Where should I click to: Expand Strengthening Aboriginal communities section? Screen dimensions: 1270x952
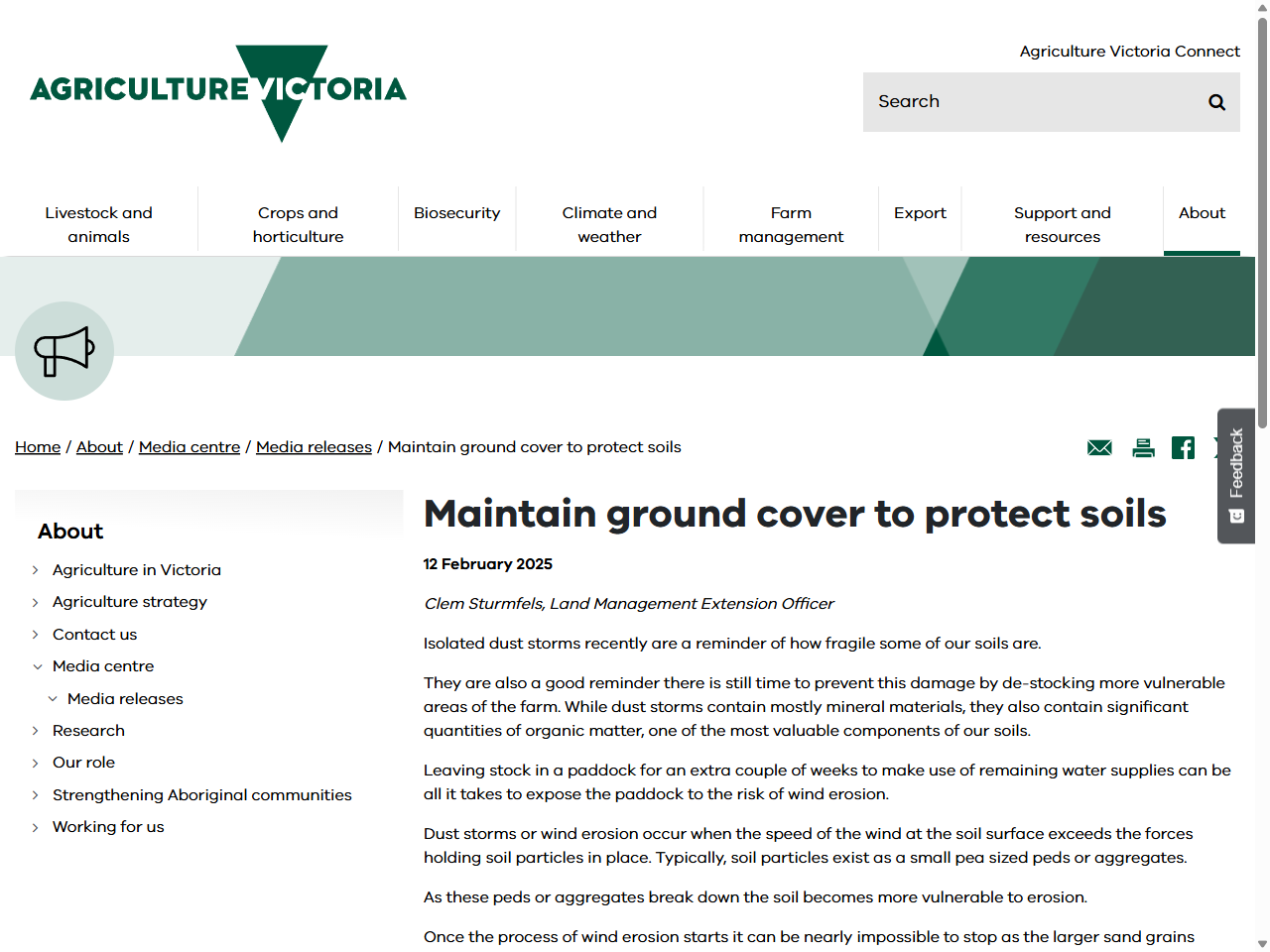[38, 794]
